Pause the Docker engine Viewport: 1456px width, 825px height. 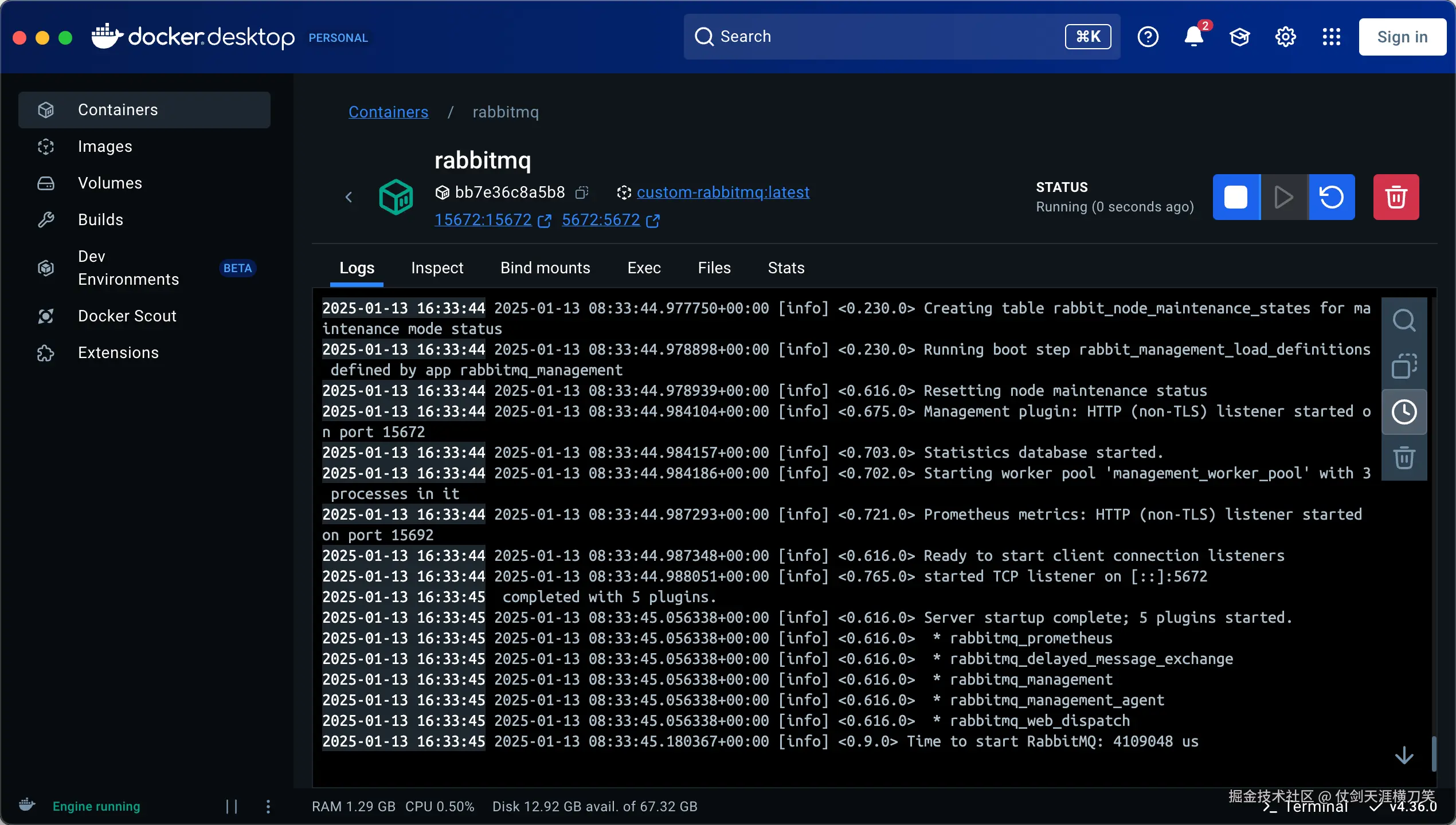pos(232,807)
